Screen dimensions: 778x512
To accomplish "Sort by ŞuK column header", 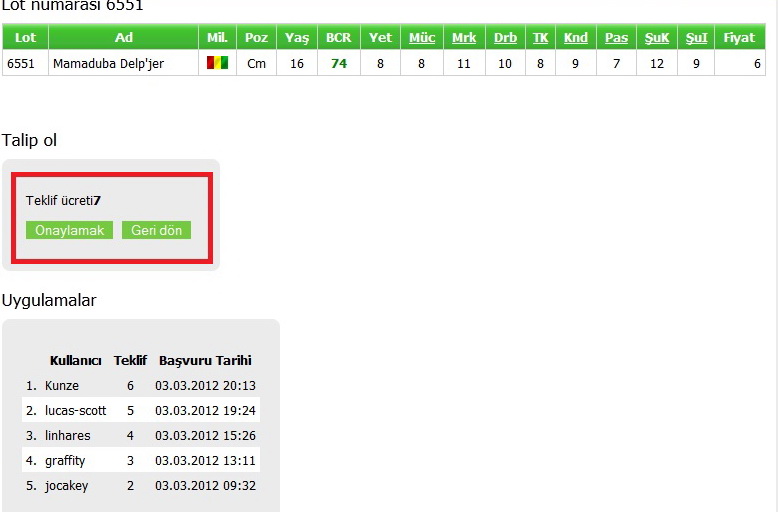I will coord(656,38).
